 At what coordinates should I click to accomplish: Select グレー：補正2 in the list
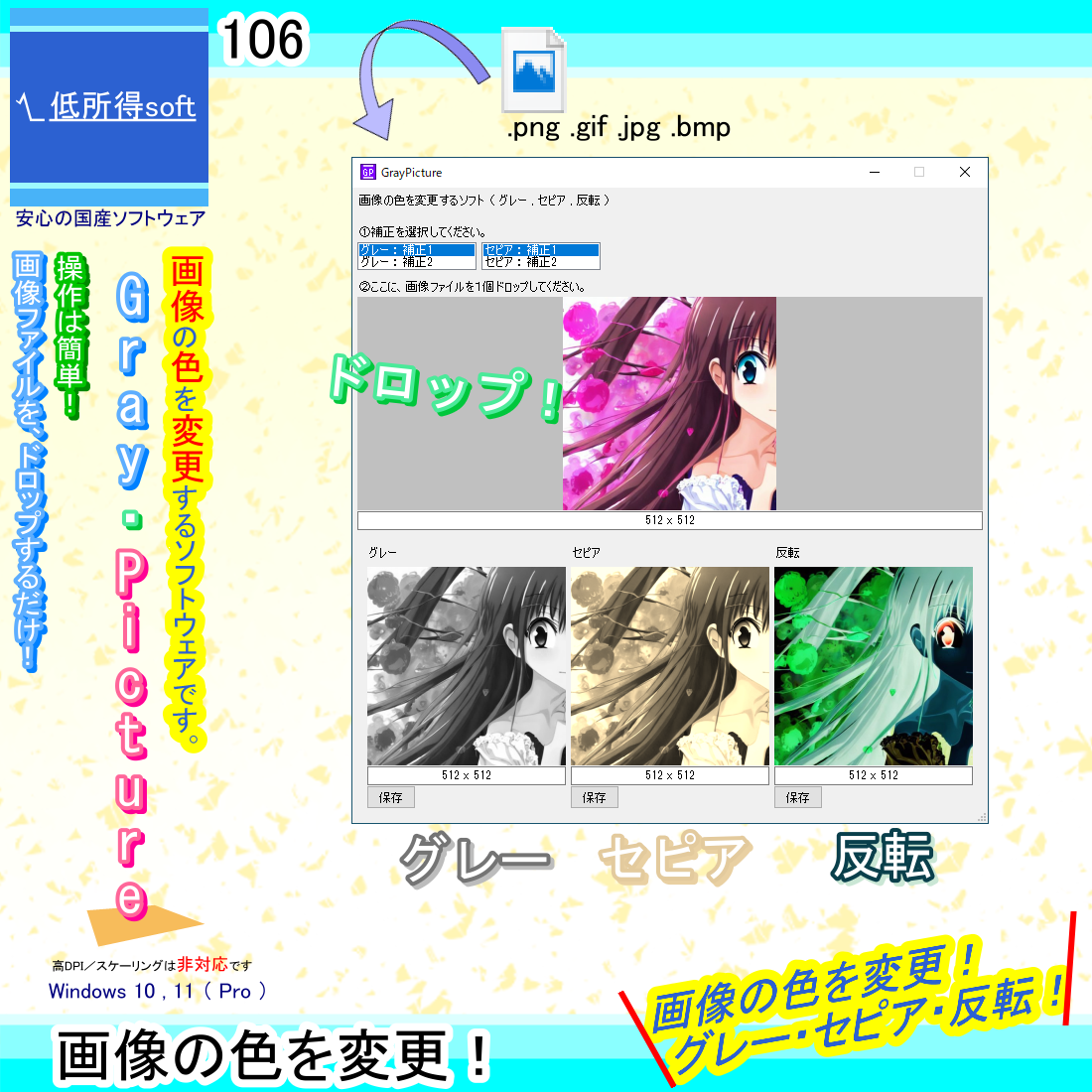pos(417,262)
